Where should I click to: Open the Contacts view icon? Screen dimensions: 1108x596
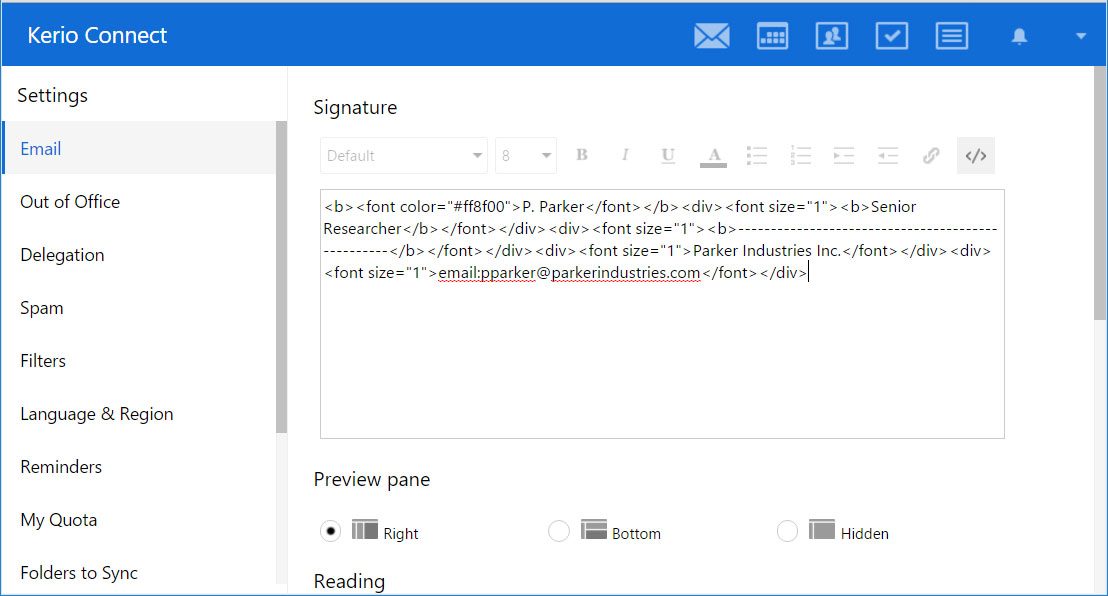[x=832, y=36]
